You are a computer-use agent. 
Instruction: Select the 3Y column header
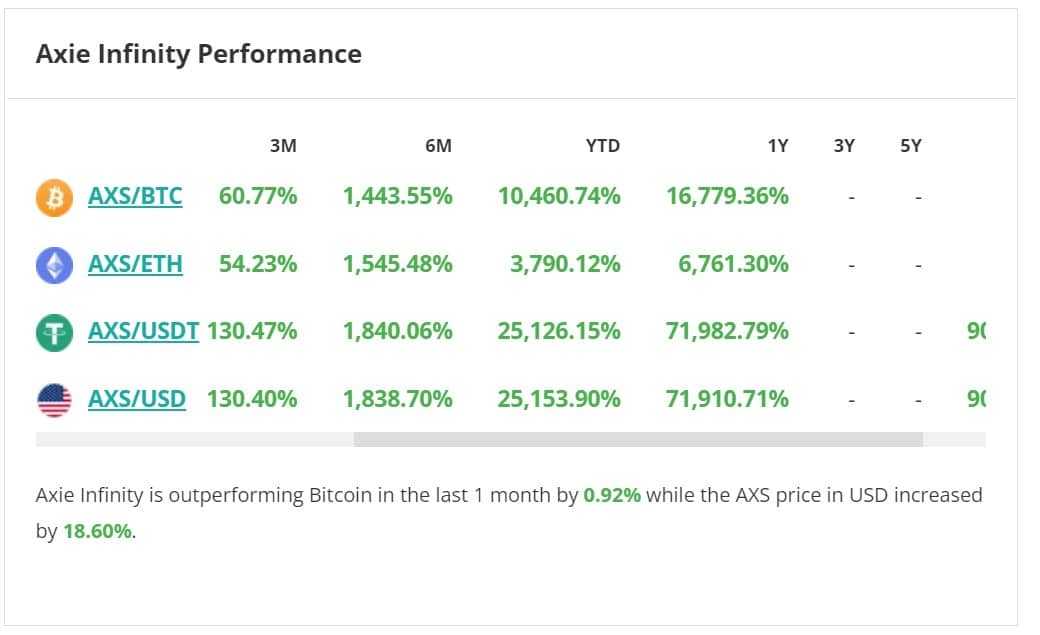844,146
